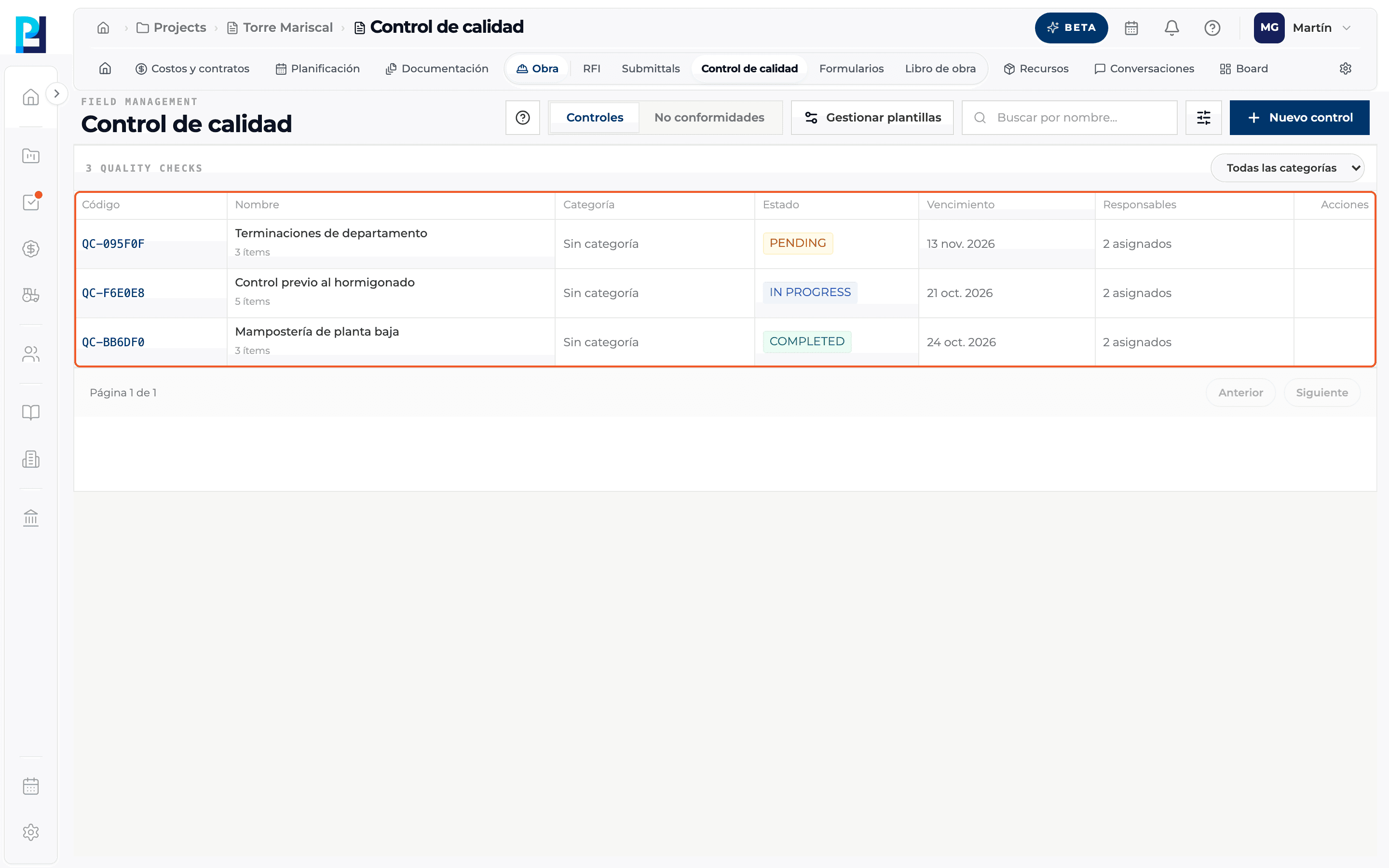Open the header calendar icon
This screenshot has width=1389, height=868.
(1131, 27)
